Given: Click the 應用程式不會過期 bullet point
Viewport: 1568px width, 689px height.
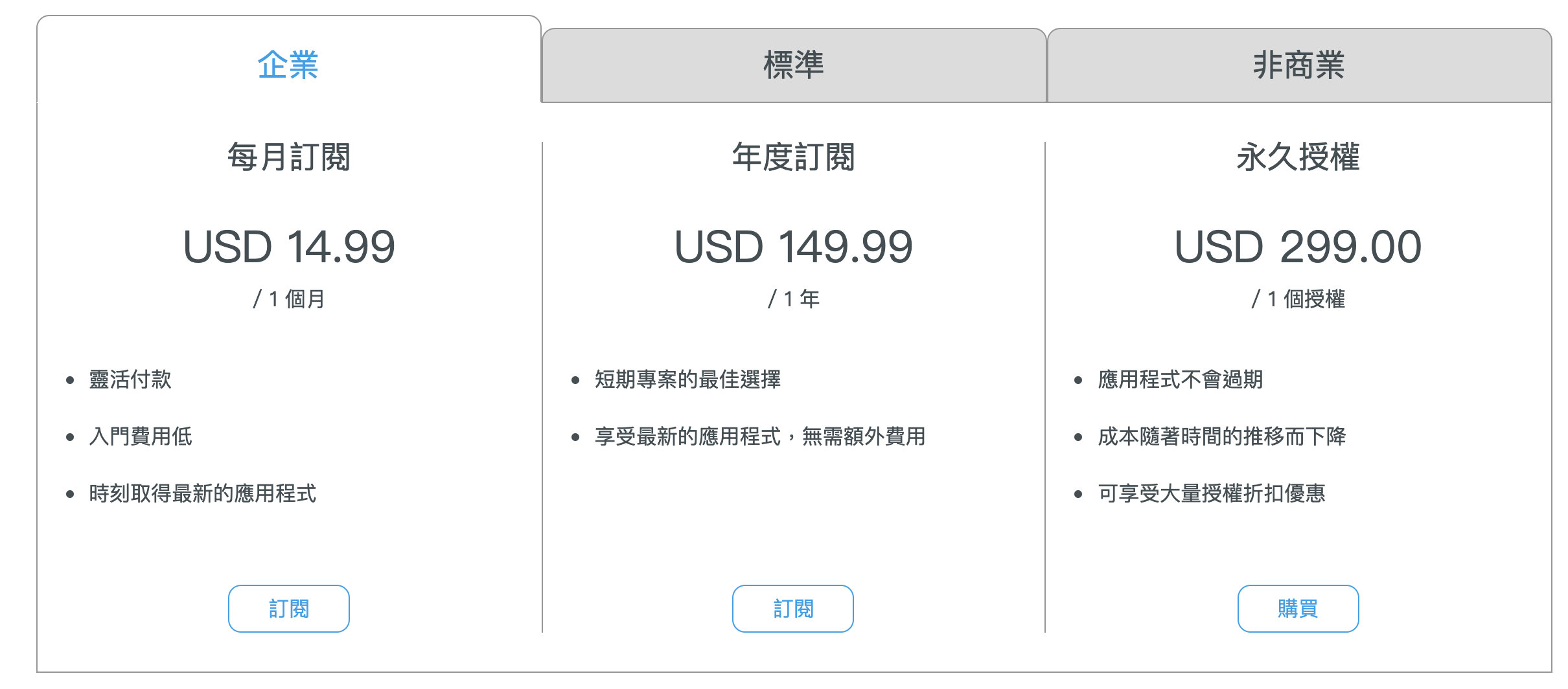Looking at the screenshot, I should [x=1181, y=379].
